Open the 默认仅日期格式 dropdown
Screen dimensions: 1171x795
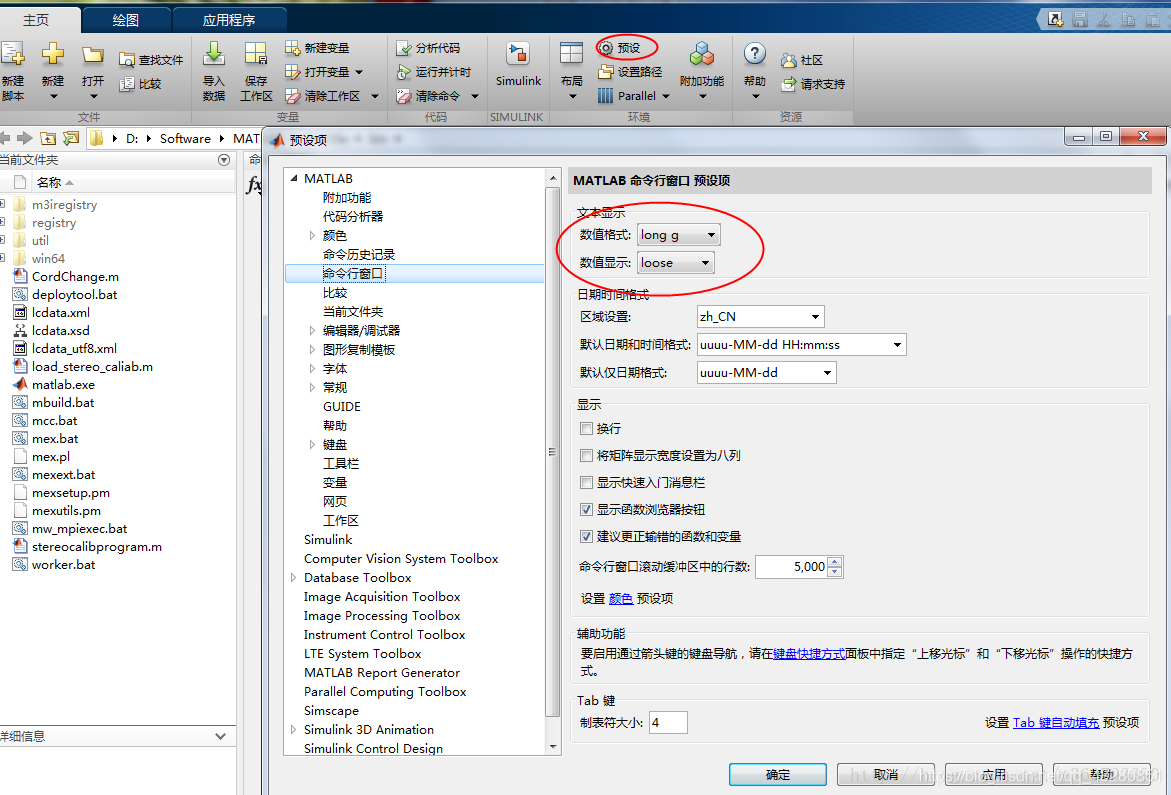766,372
